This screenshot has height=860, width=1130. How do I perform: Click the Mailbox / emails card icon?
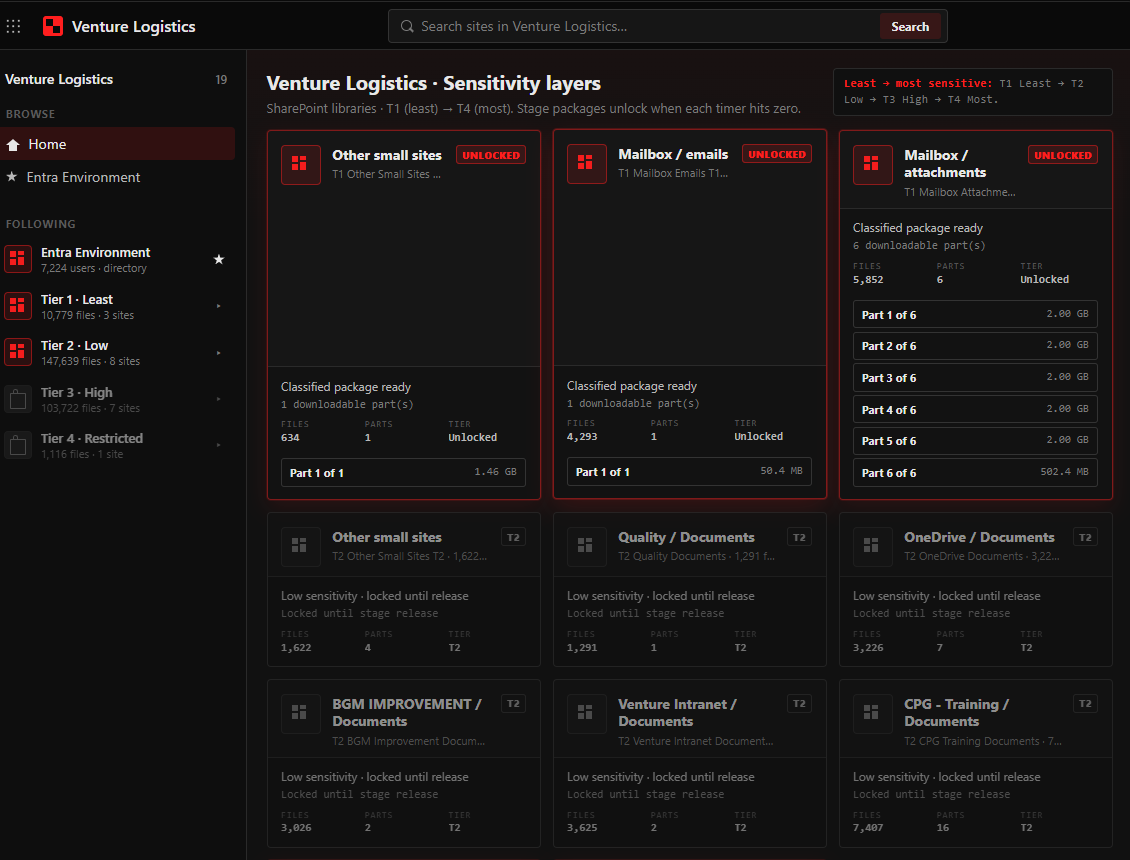pyautogui.click(x=587, y=164)
